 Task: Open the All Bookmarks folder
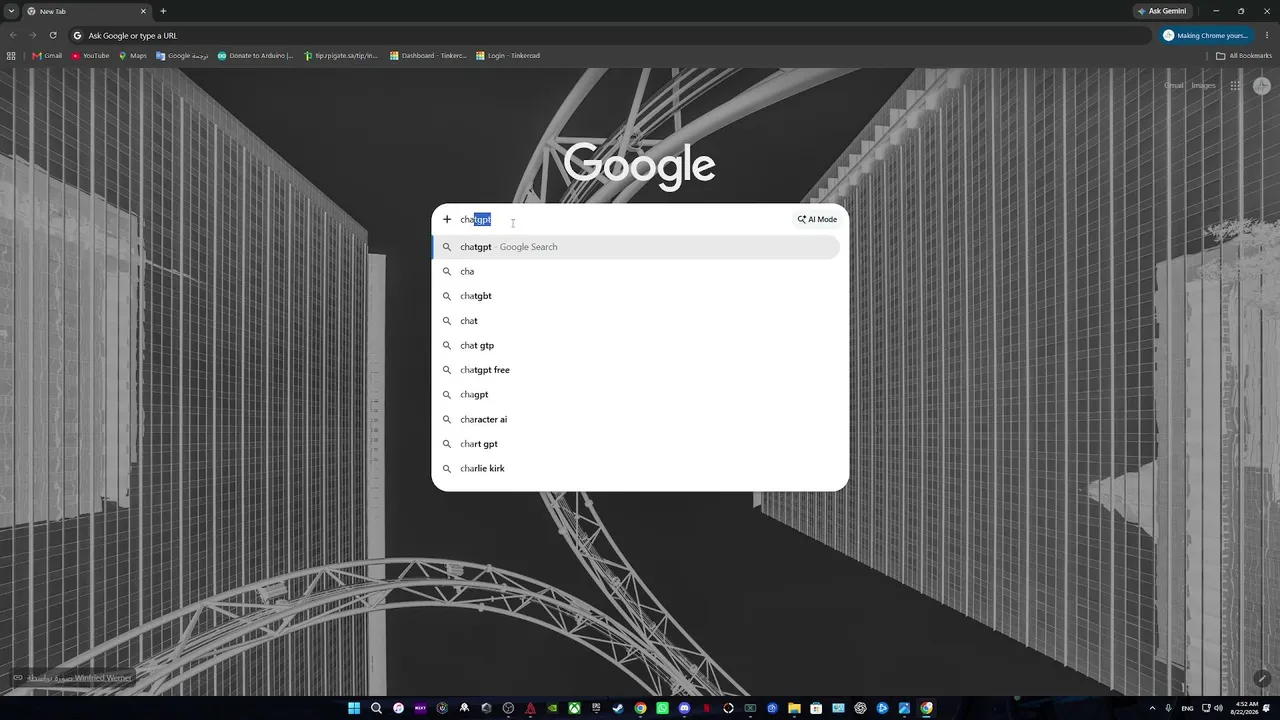[x=1244, y=56]
